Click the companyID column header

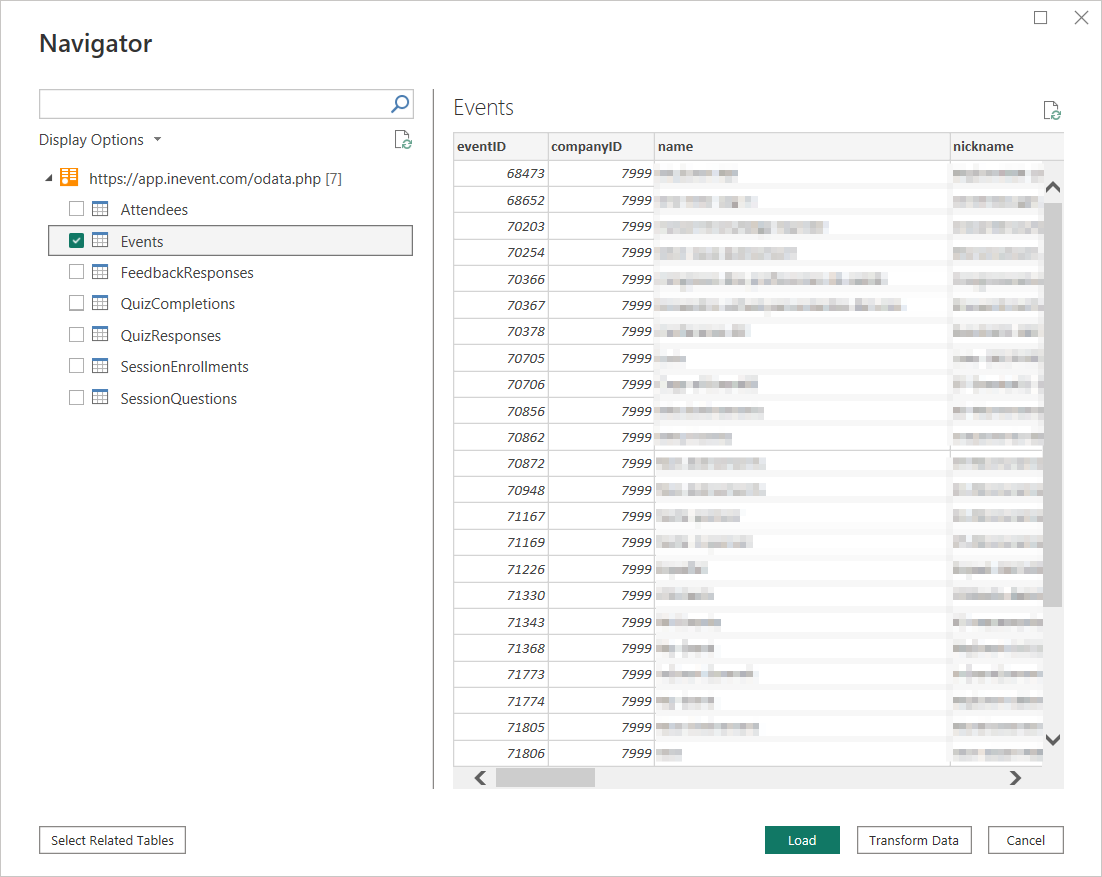point(601,146)
